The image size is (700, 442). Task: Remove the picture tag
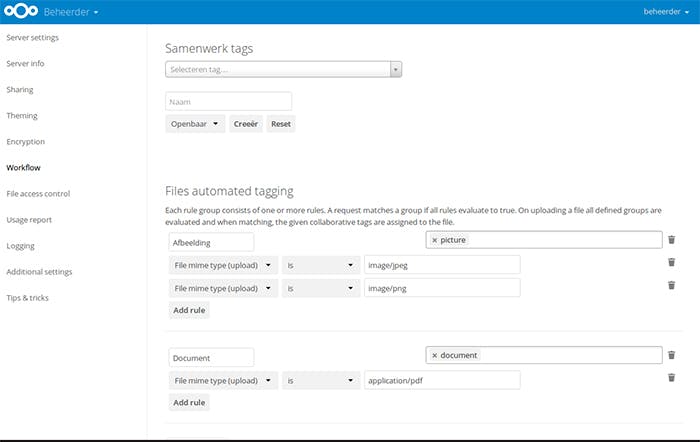(434, 240)
